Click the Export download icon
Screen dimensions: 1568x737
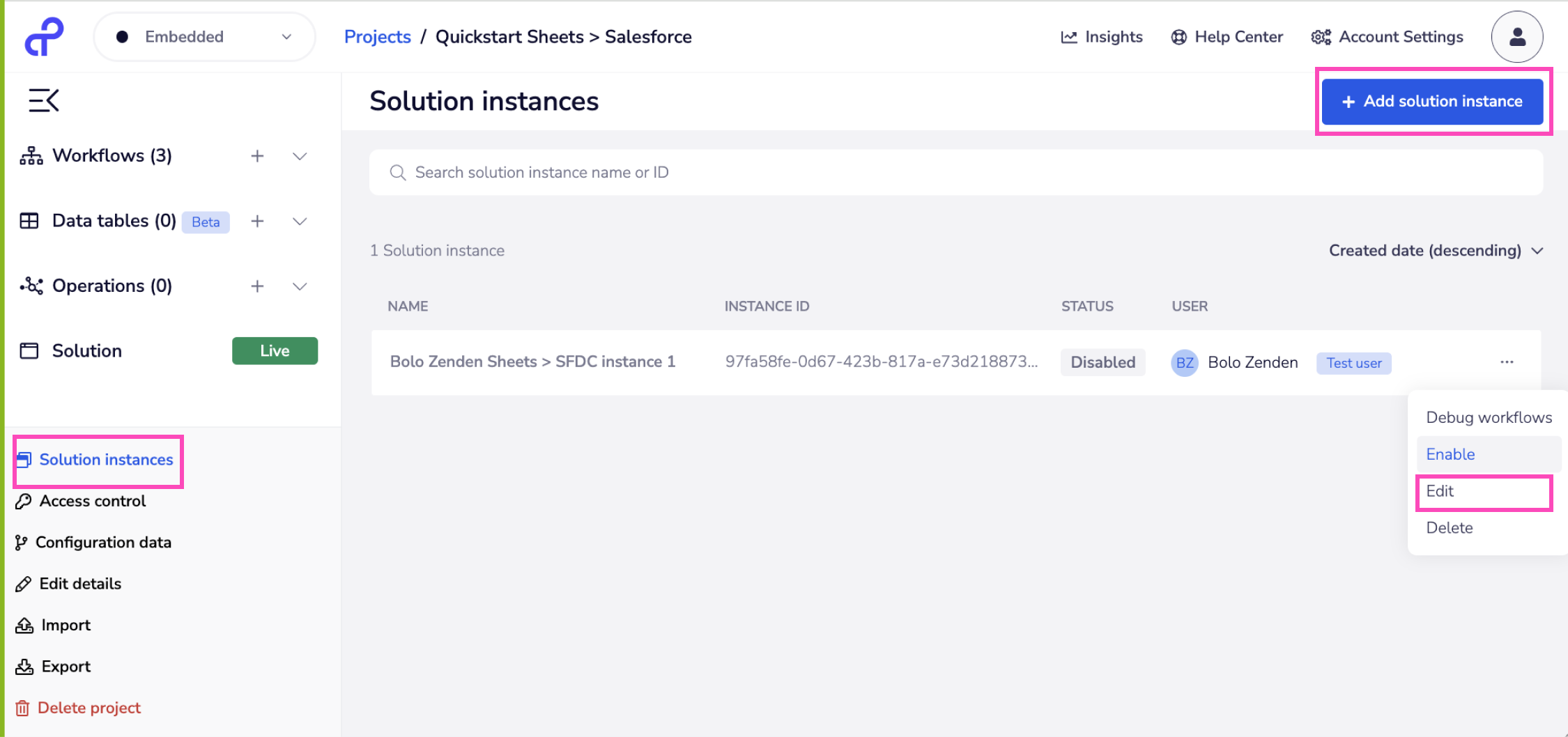click(23, 666)
